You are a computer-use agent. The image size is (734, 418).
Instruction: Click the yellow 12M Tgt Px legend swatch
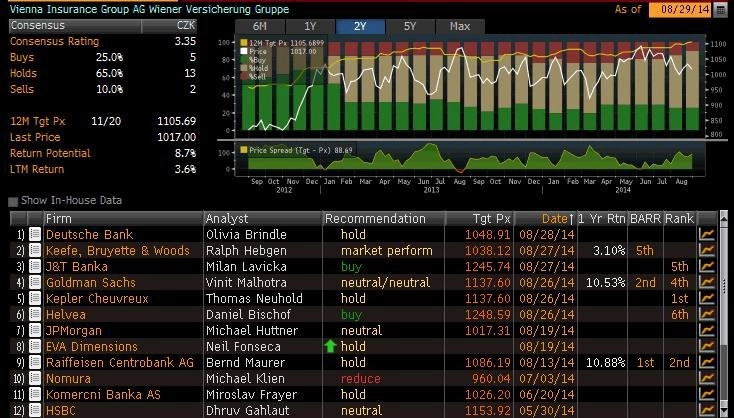243,43
